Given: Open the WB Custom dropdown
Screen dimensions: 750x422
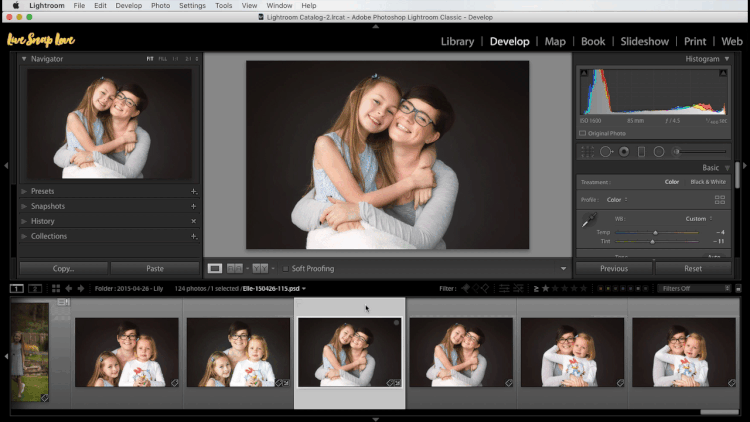Looking at the screenshot, I should (699, 219).
